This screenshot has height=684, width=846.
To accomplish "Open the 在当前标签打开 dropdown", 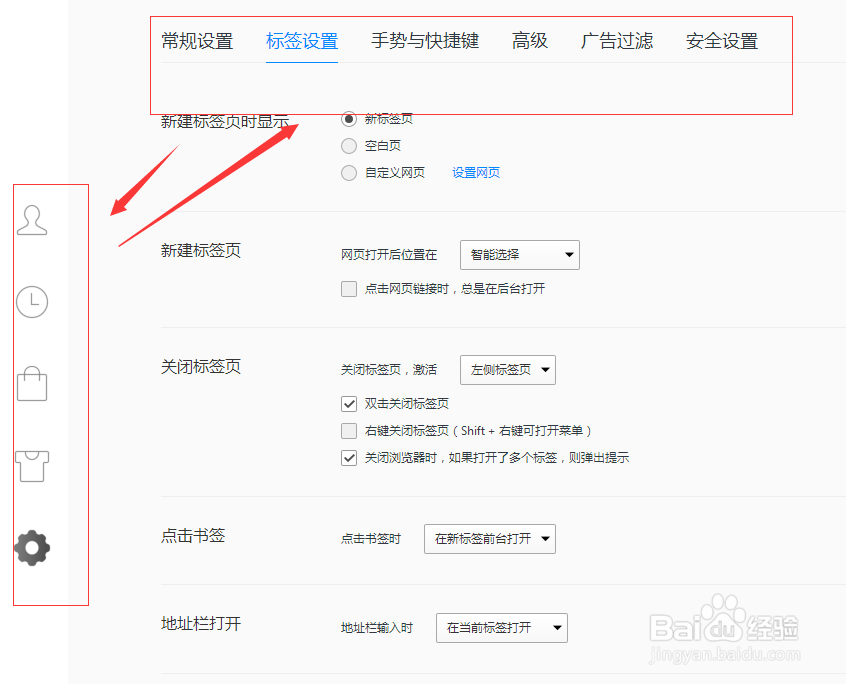I will [501, 628].
